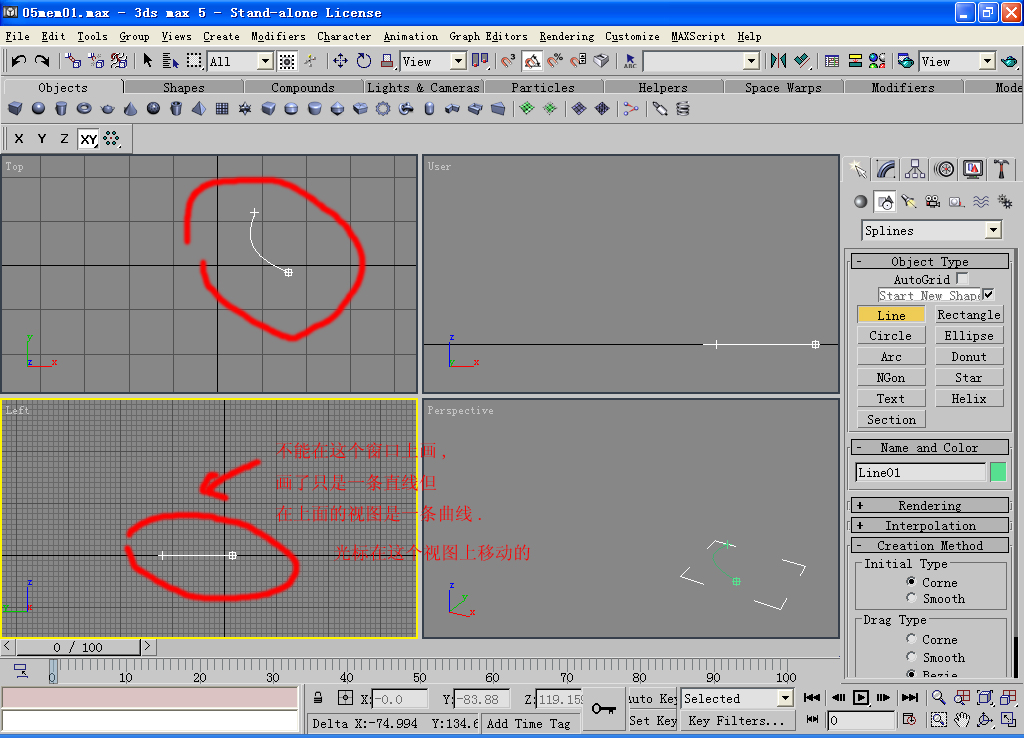Open the Hierarchy command panel tab

click(x=915, y=169)
